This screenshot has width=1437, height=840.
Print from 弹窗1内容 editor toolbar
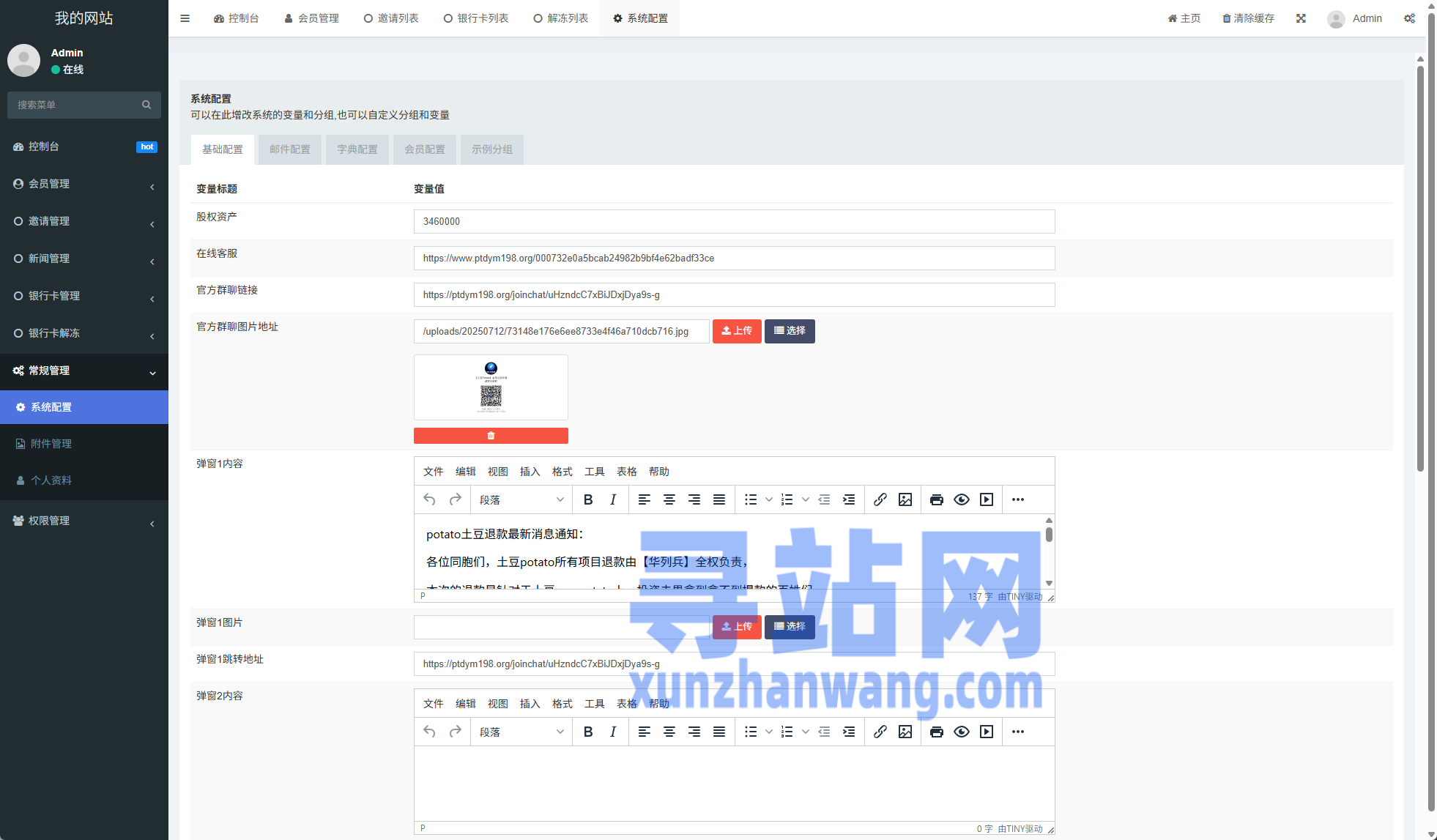point(937,499)
